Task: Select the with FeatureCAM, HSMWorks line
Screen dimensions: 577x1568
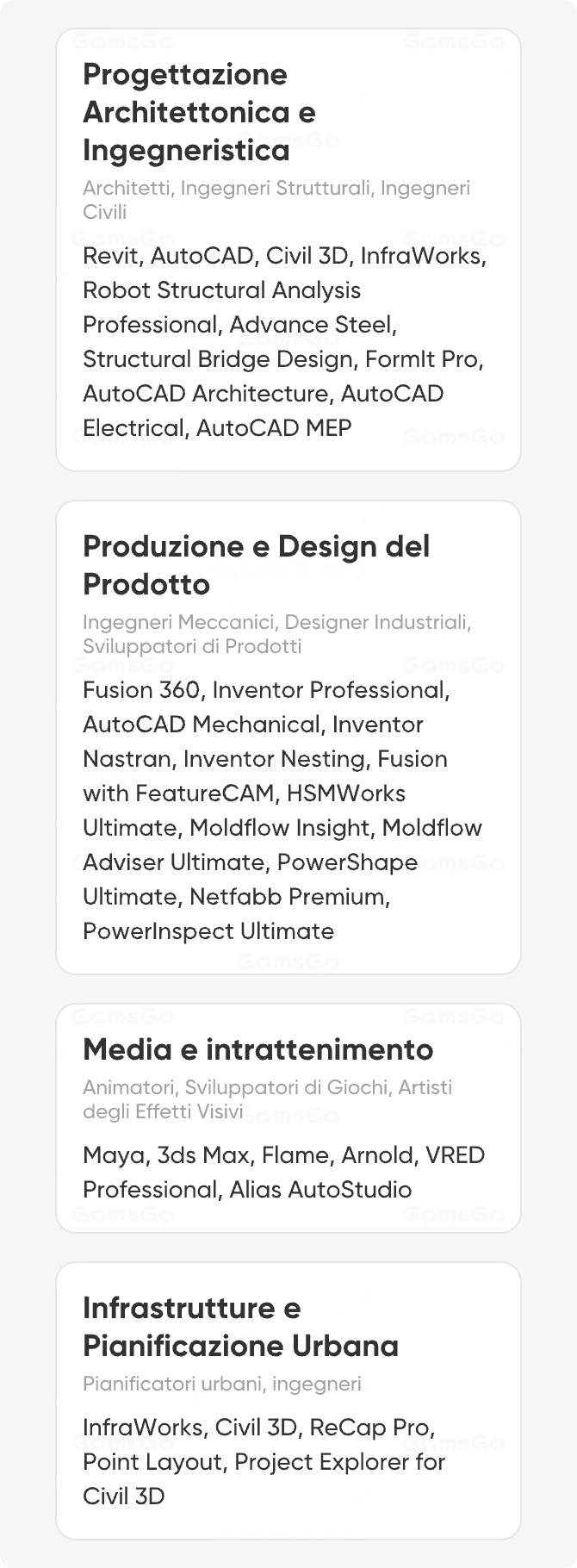Action: (x=244, y=793)
